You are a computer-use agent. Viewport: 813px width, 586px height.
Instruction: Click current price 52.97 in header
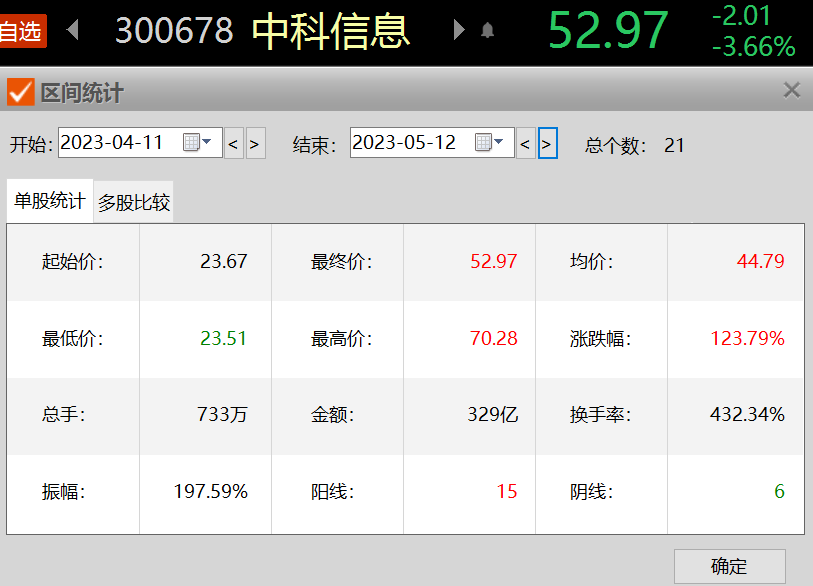coord(608,31)
